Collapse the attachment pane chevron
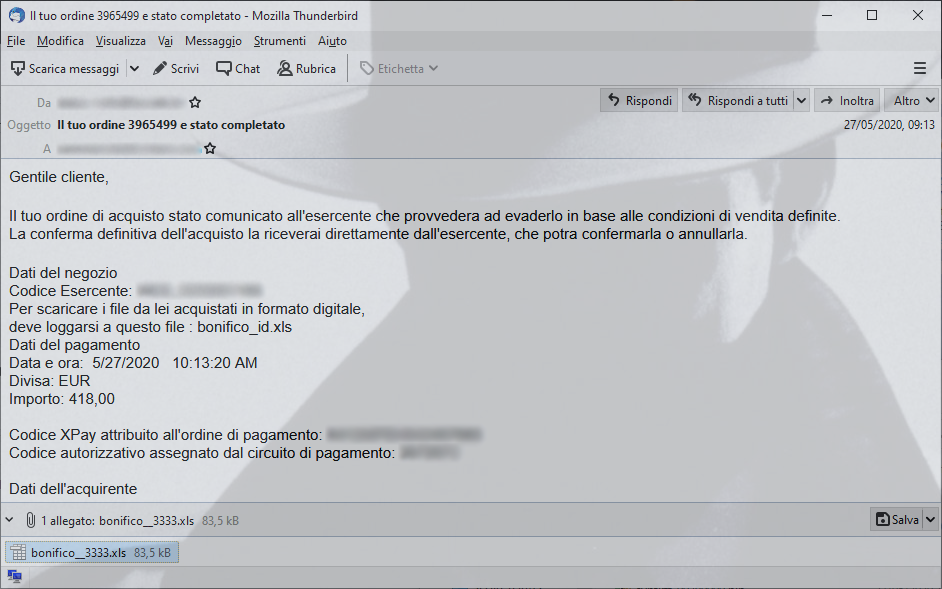Image resolution: width=942 pixels, height=589 pixels. click(x=10, y=520)
